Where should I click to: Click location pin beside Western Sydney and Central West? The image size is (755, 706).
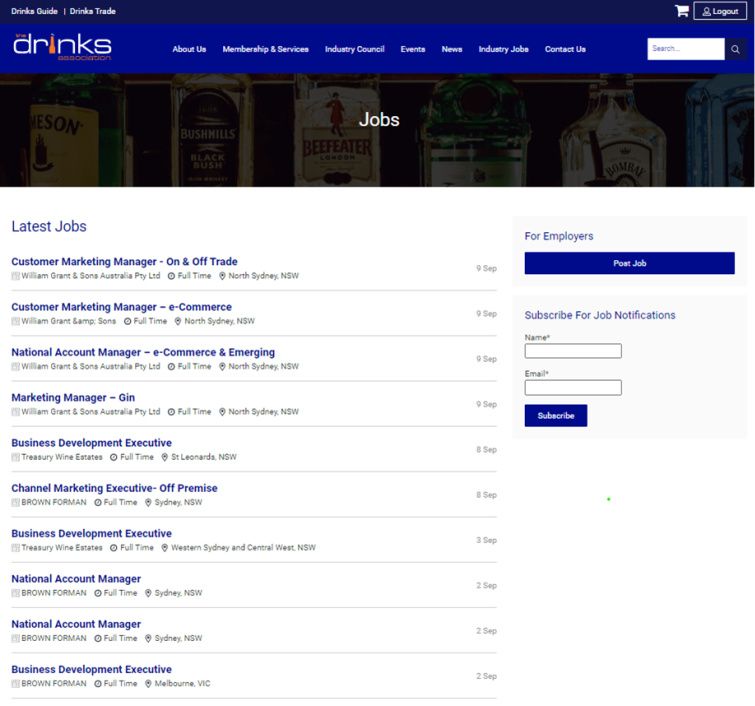click(x=164, y=548)
